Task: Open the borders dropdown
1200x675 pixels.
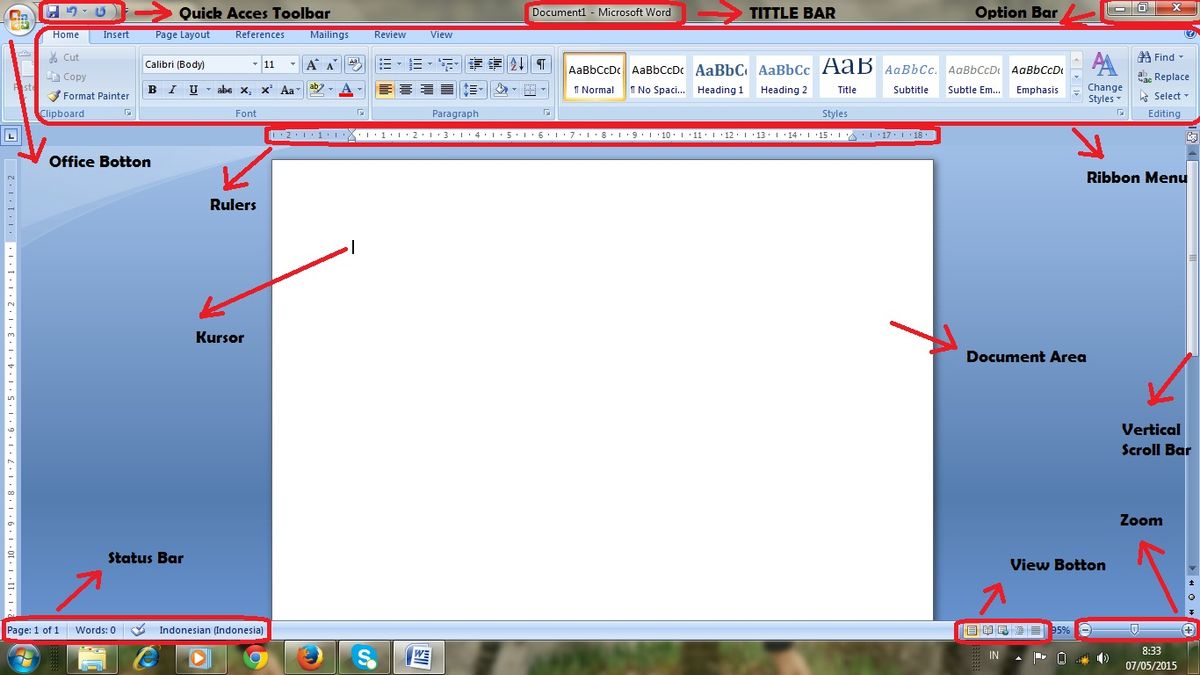Action: pyautogui.click(x=543, y=90)
